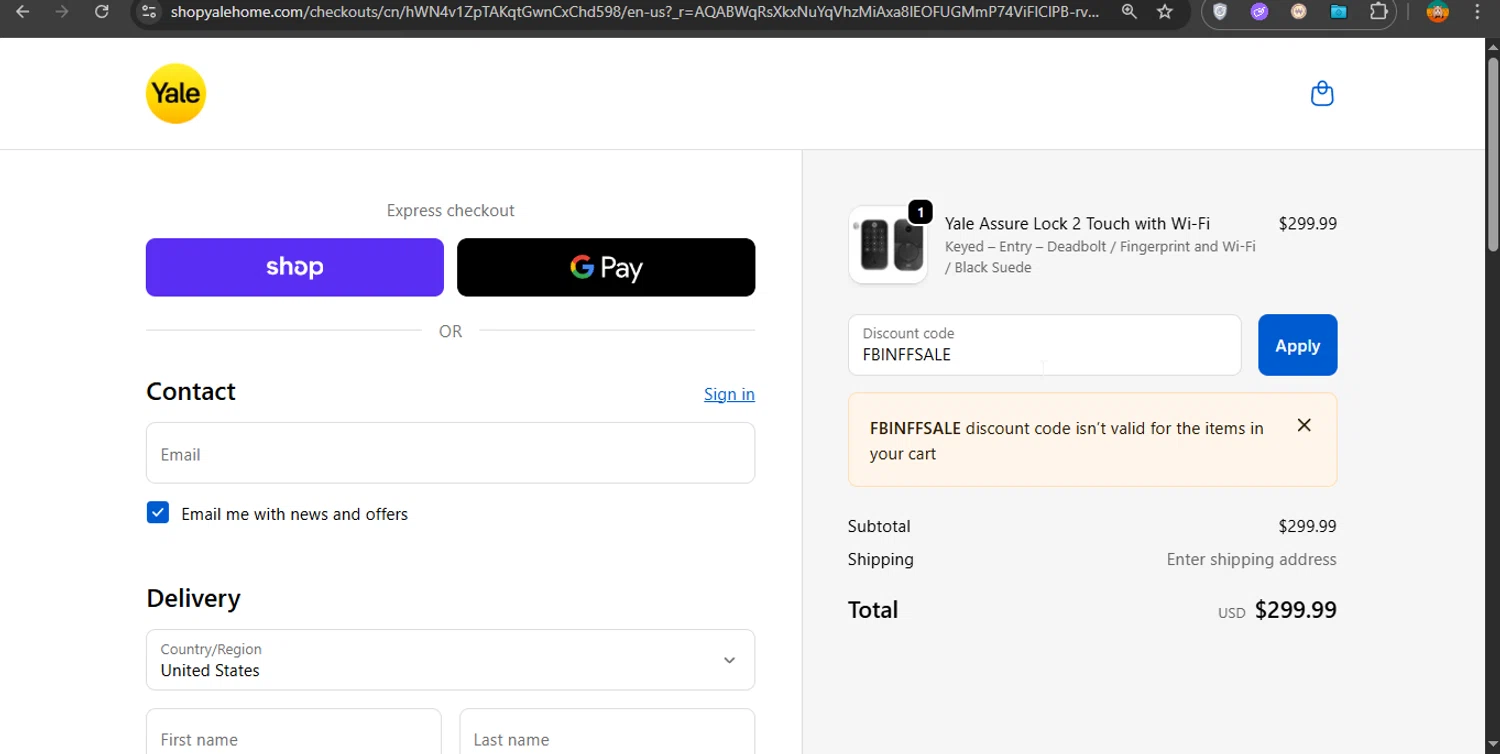Click the quantity badge on product image
The image size is (1500, 754).
coord(920,212)
